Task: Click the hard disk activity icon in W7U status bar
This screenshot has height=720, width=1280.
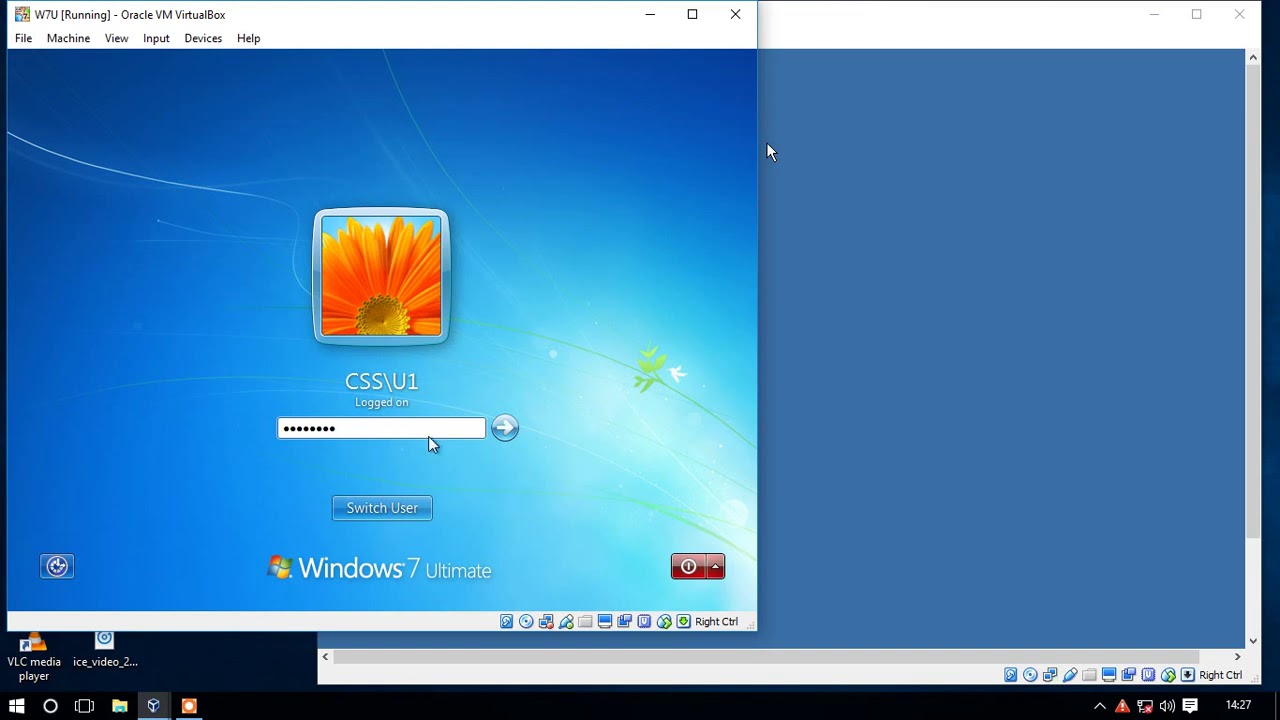Action: pos(506,621)
